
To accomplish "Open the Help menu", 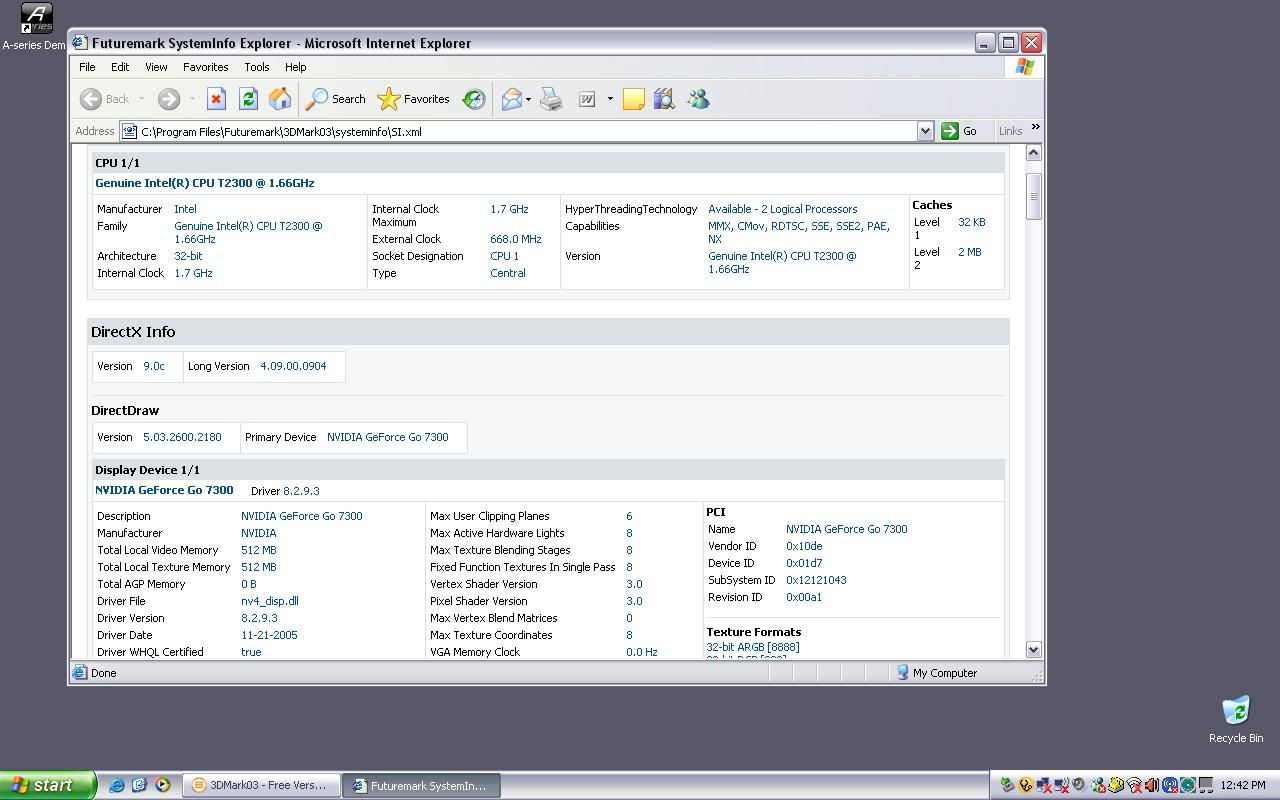I will (x=295, y=67).
